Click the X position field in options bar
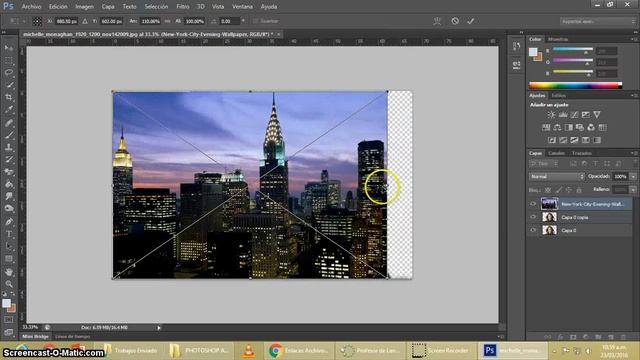640x360 pixels. tap(67, 21)
